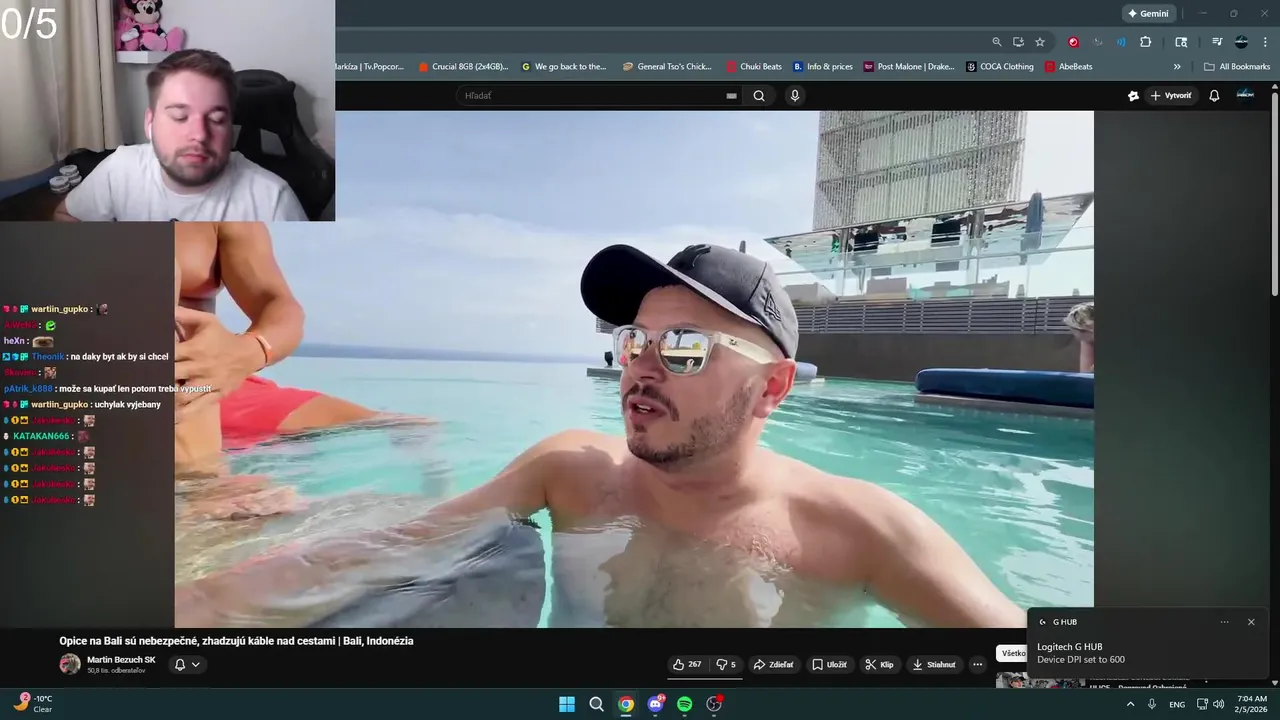The image size is (1280, 720).
Task: Open Spotify from the taskbar
Action: tap(685, 704)
